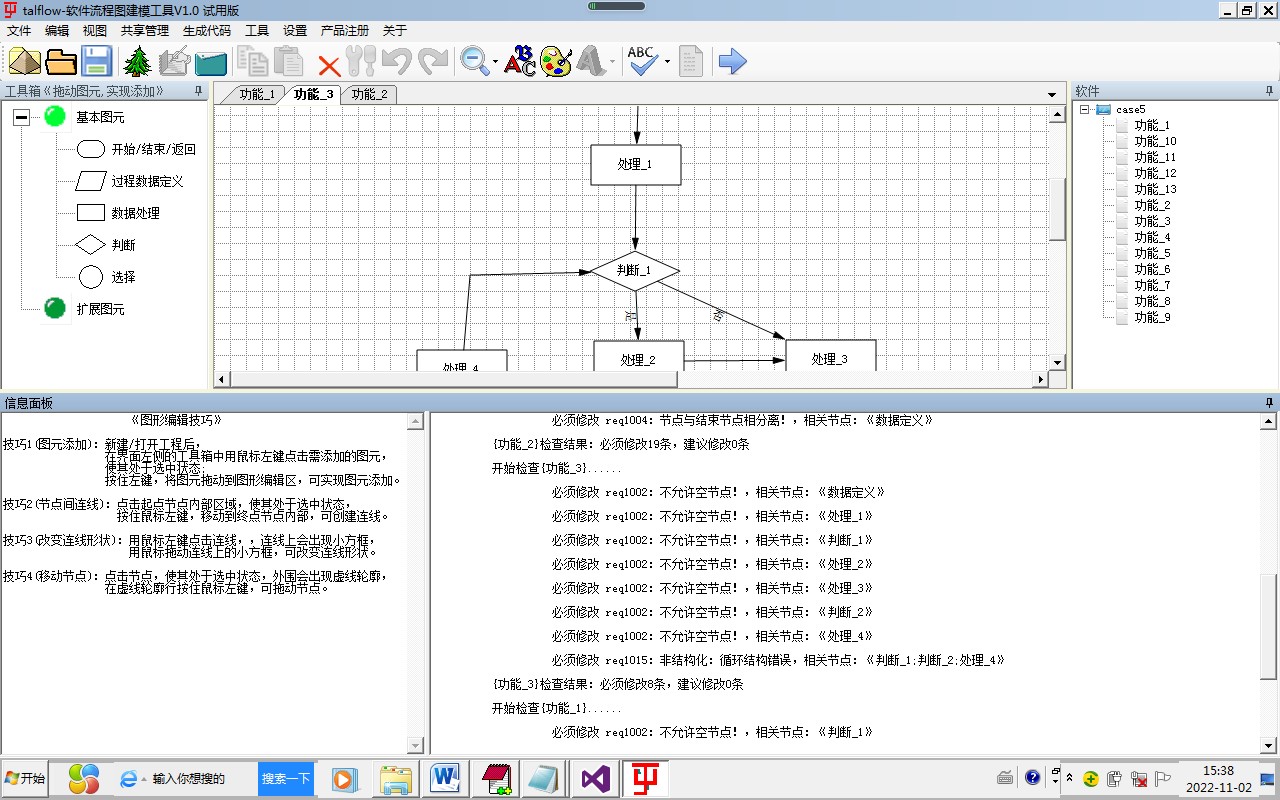The image size is (1280, 800).
Task: Open the 编辑 menu
Action: (x=57, y=31)
